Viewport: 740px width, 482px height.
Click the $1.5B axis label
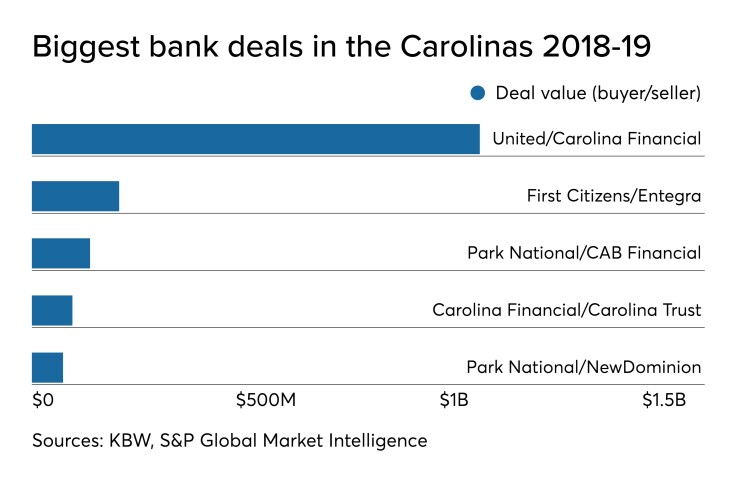click(665, 401)
